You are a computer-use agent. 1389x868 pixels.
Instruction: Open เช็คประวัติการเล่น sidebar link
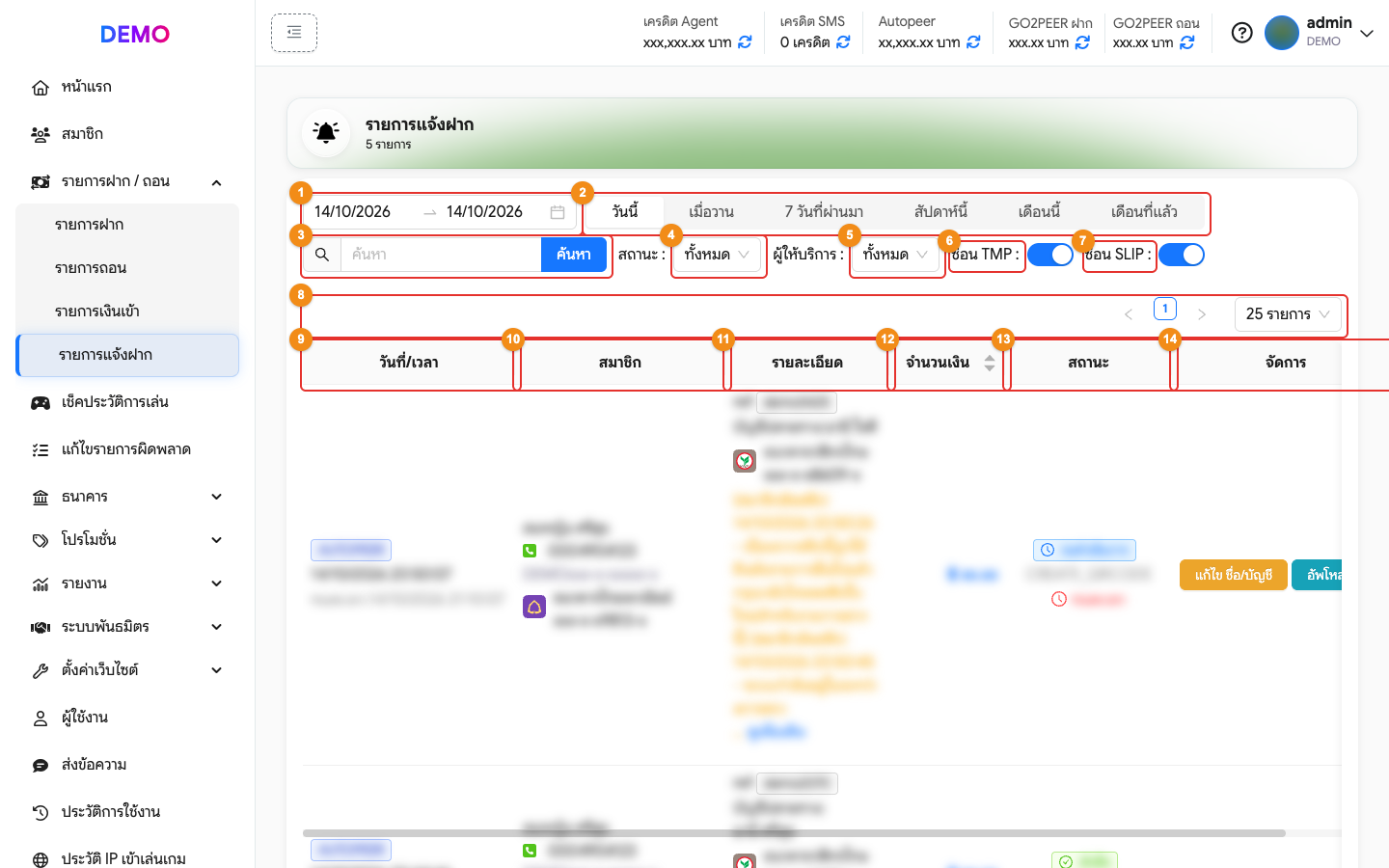click(x=127, y=402)
